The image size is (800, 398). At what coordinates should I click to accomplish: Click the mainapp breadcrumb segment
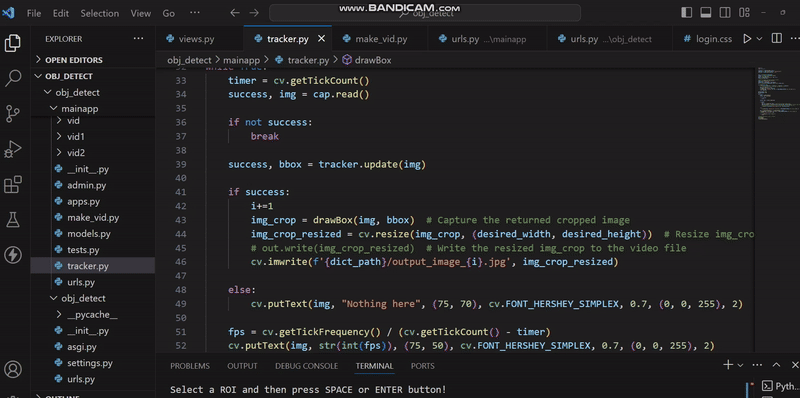241,60
